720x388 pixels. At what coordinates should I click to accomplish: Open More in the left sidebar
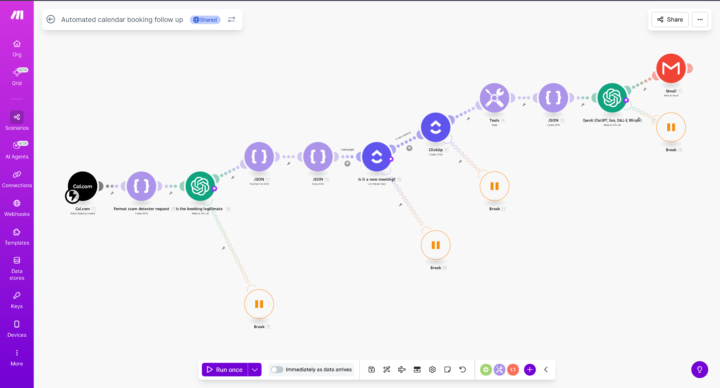pos(17,358)
